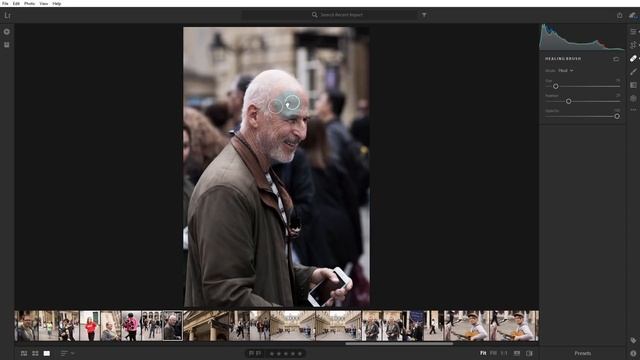The height and width of the screenshot is (360, 640).
Task: Switch to Photo Grid view
Action: point(24,353)
